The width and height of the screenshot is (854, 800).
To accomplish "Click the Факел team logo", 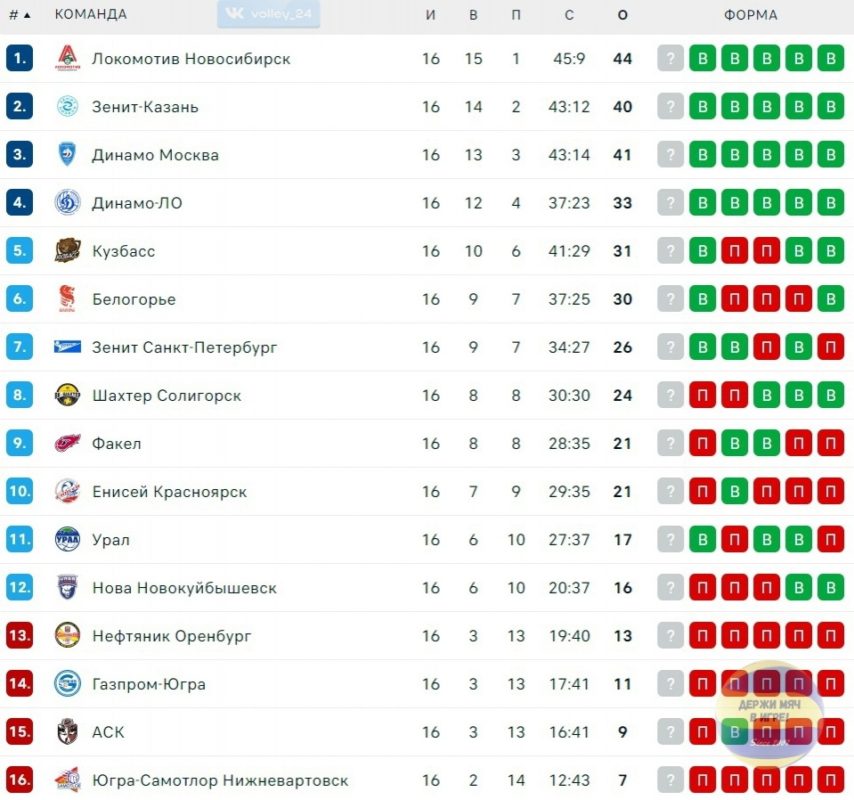I will (68, 443).
